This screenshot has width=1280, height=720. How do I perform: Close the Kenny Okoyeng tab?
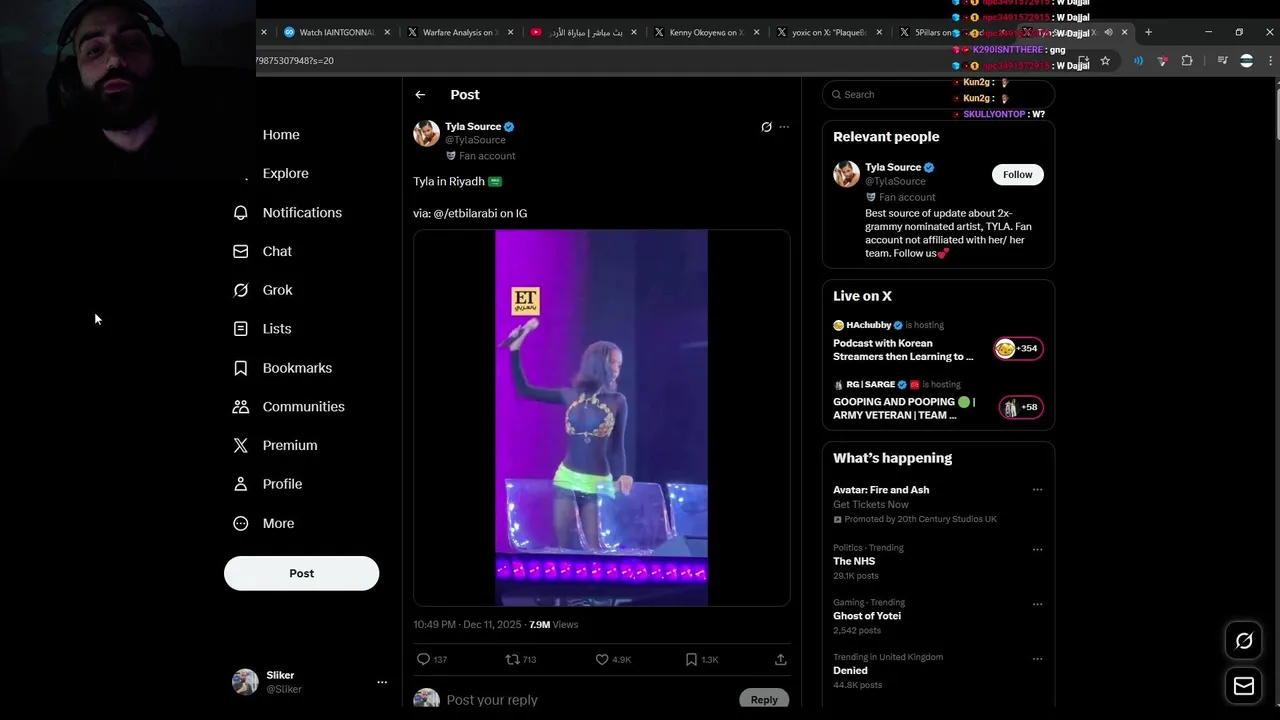click(756, 33)
